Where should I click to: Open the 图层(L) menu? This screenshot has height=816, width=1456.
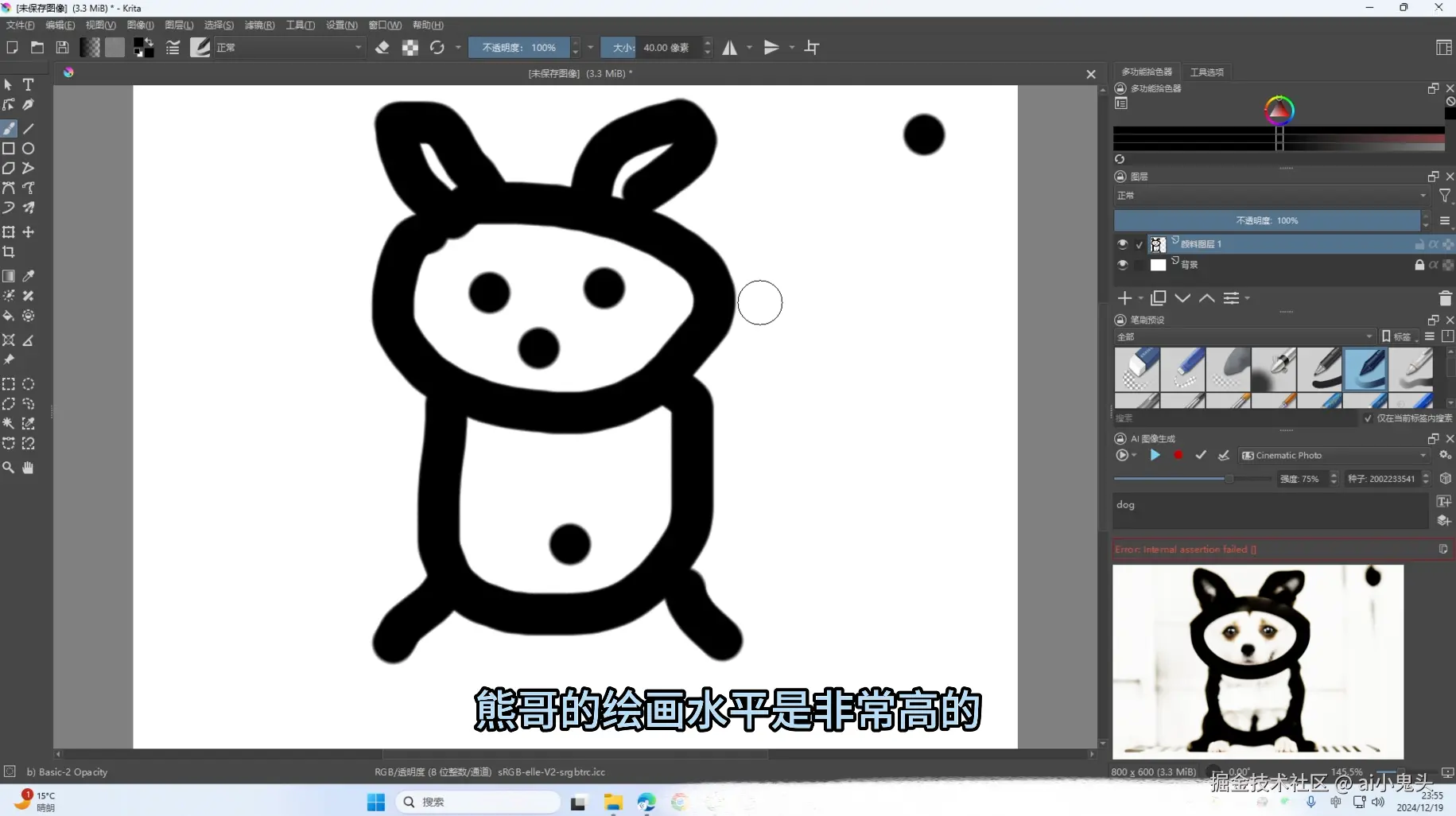(179, 25)
